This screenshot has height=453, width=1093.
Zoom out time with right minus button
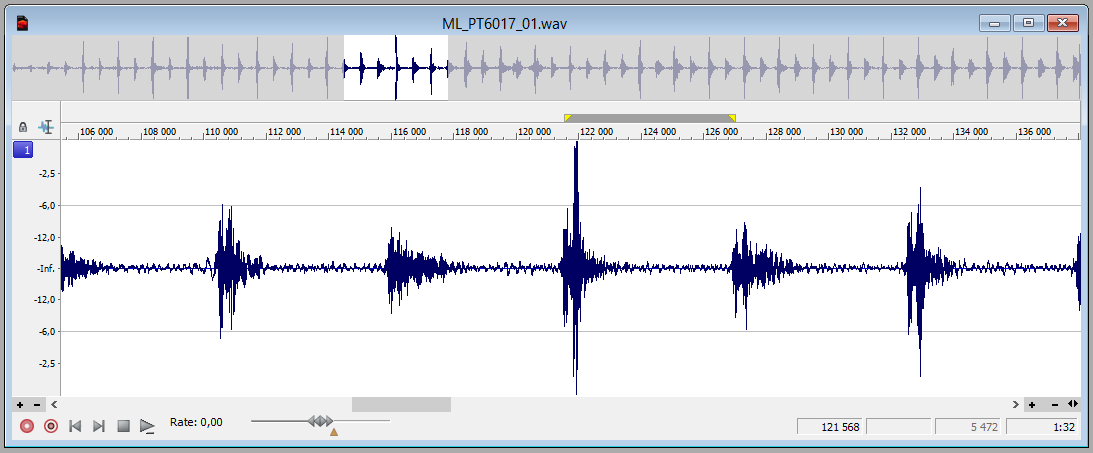(x=1055, y=404)
